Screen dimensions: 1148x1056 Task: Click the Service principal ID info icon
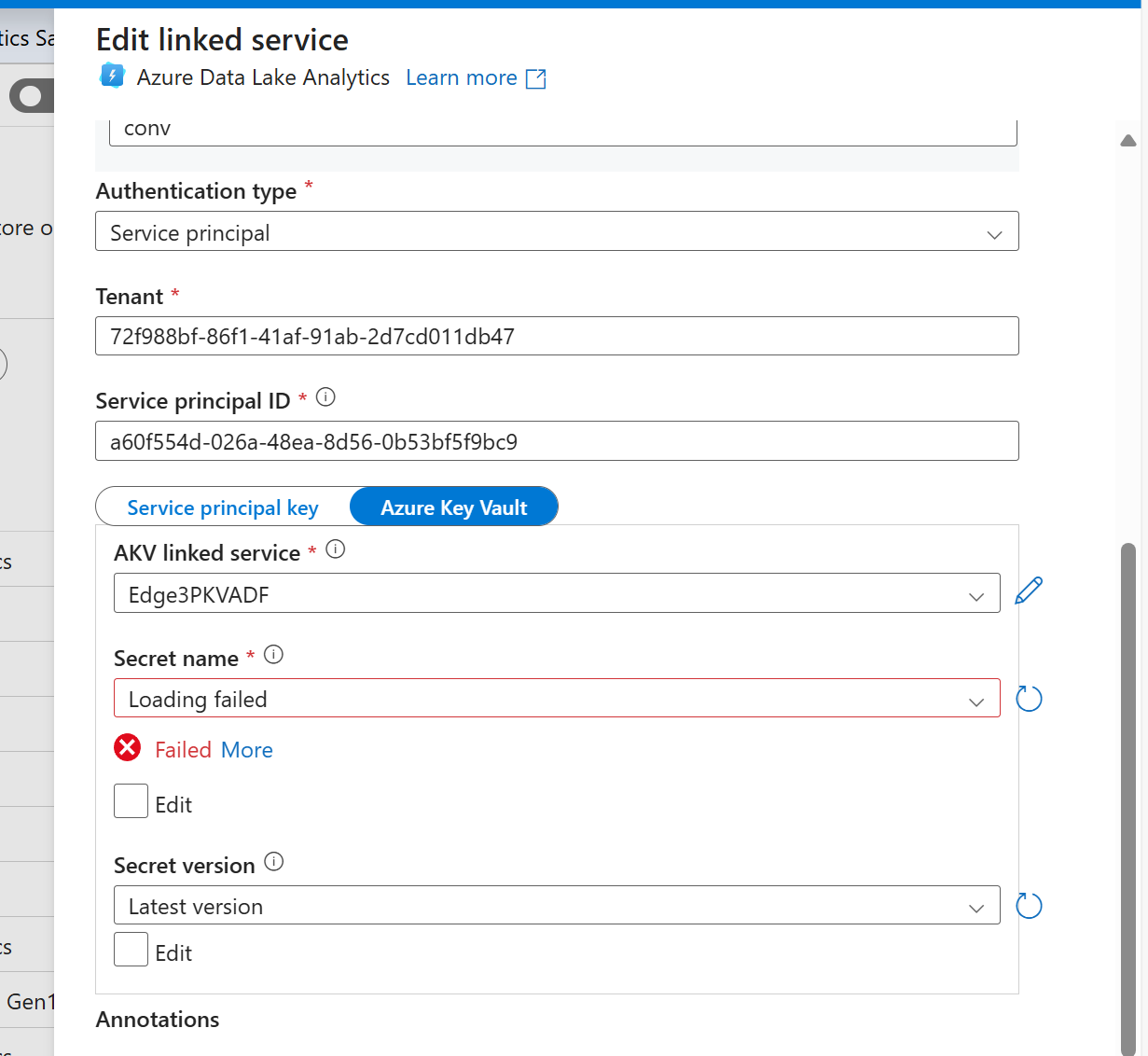(x=325, y=397)
